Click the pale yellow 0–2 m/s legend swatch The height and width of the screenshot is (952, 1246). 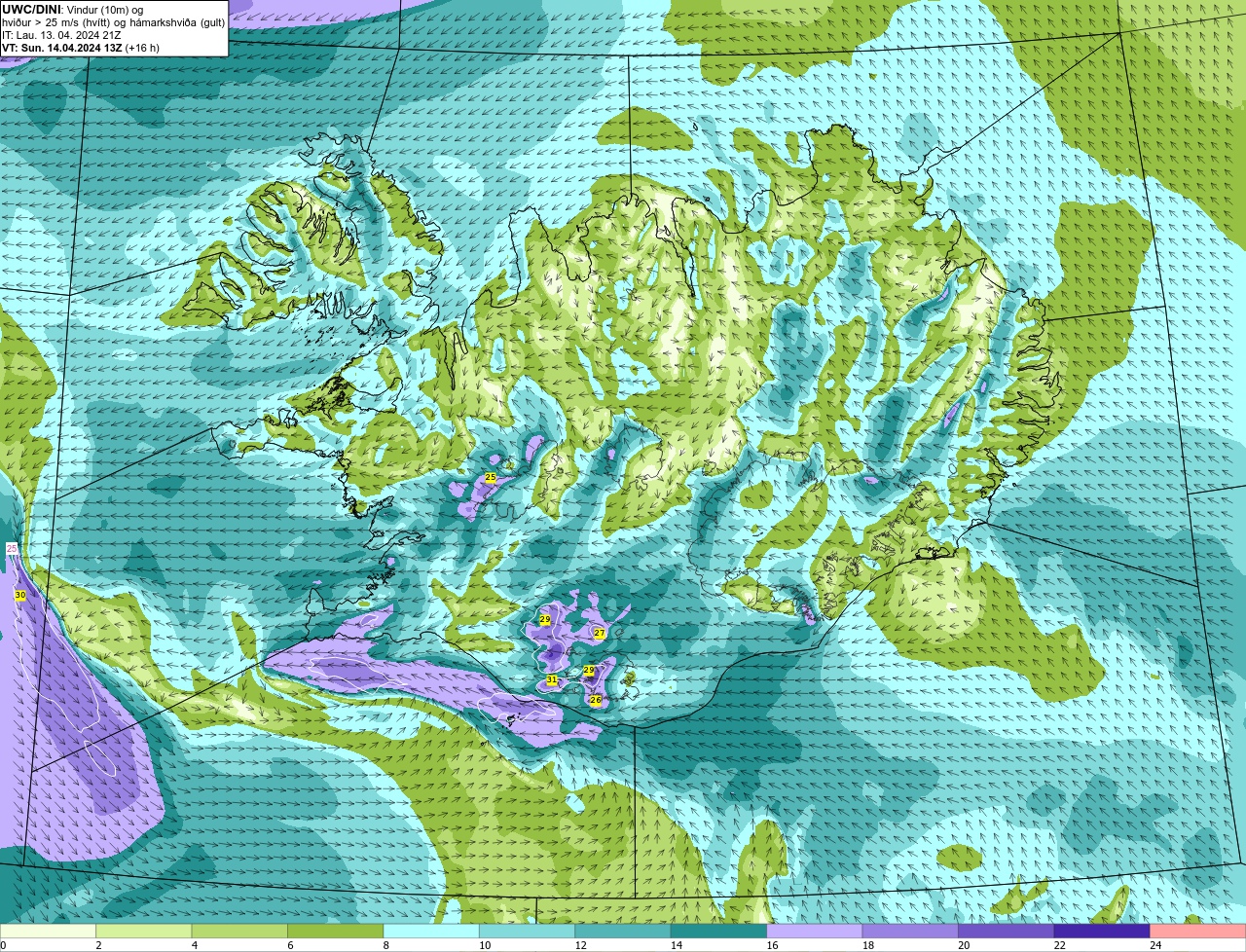(49, 932)
